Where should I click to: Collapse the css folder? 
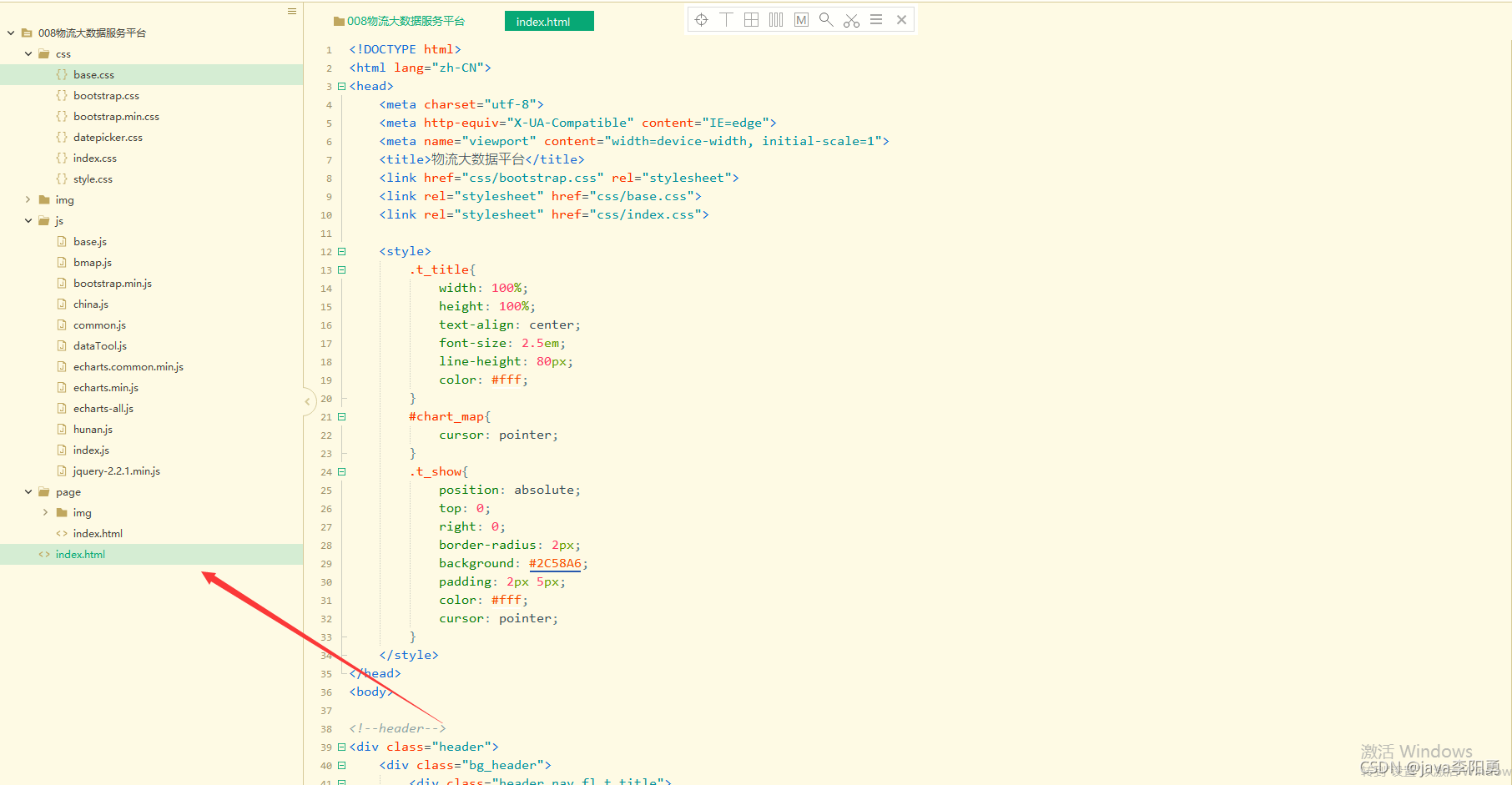28,54
